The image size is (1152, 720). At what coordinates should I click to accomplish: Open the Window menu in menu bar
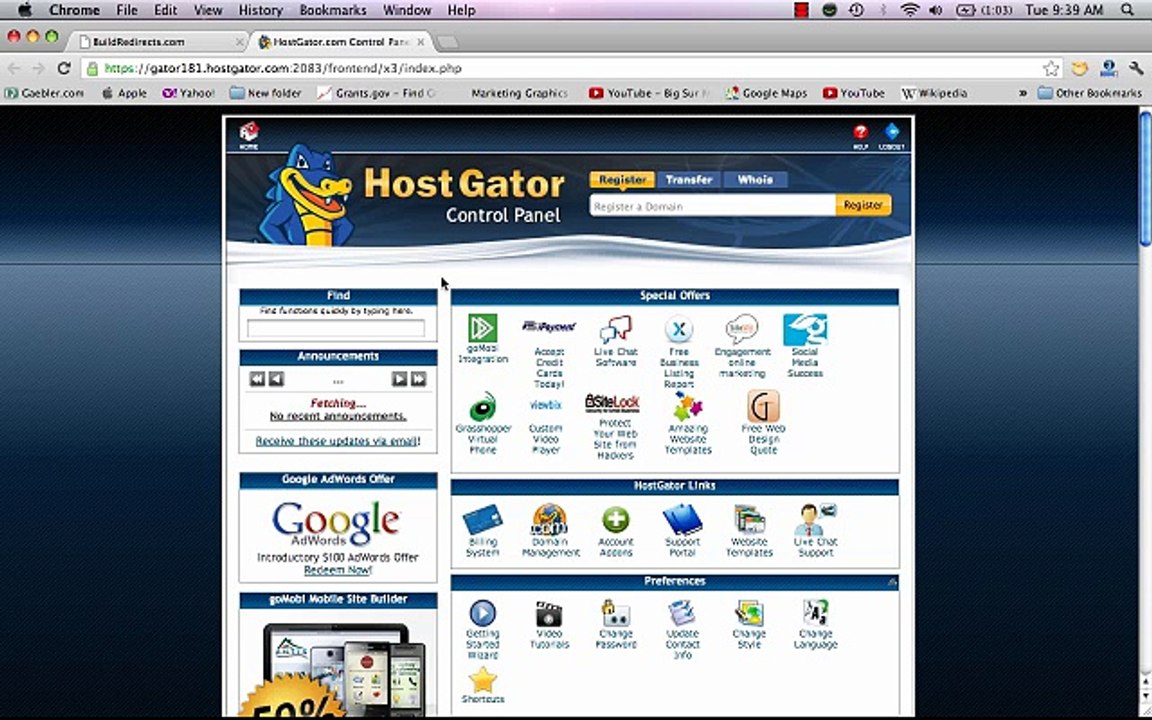407,10
